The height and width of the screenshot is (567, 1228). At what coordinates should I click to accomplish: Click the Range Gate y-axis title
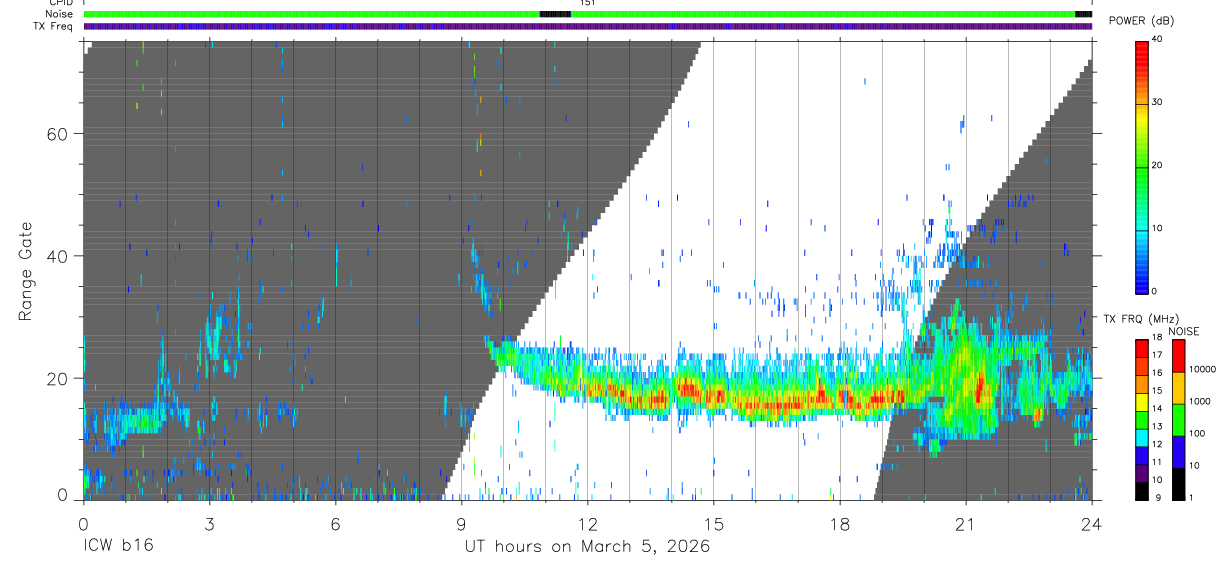pyautogui.click(x=26, y=272)
